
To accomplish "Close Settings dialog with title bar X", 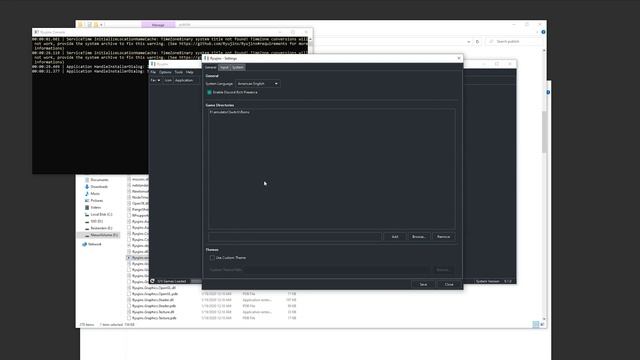I will [x=459, y=58].
